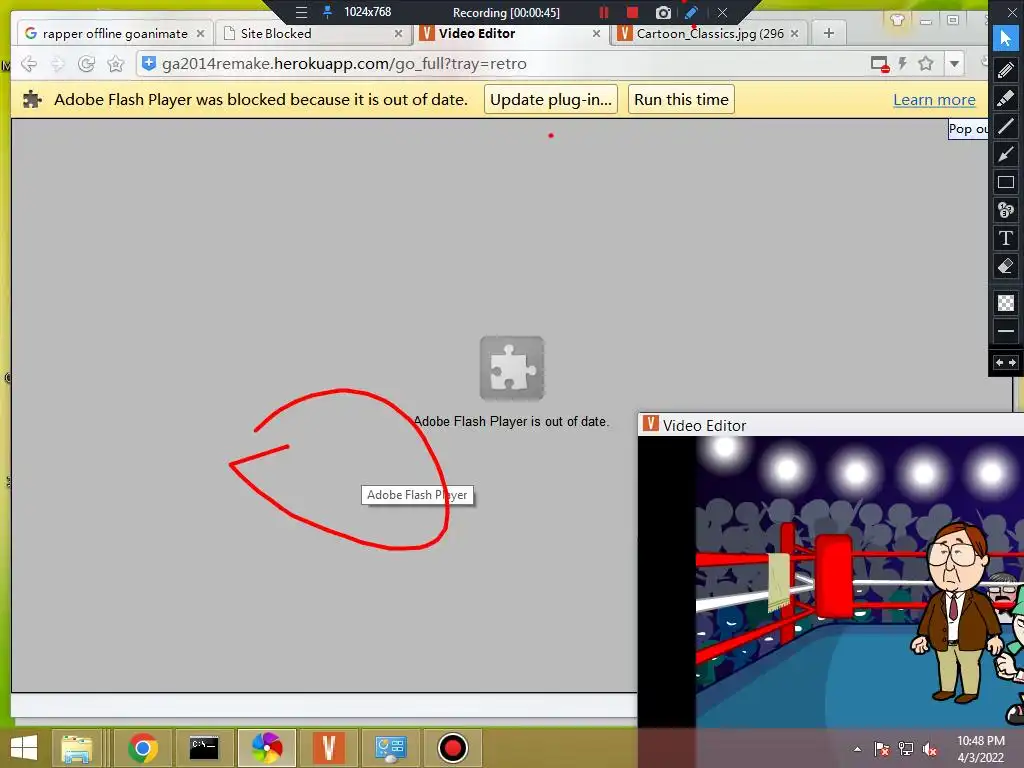1024x768 pixels.
Task: Click the network tray icon
Action: coord(906,749)
